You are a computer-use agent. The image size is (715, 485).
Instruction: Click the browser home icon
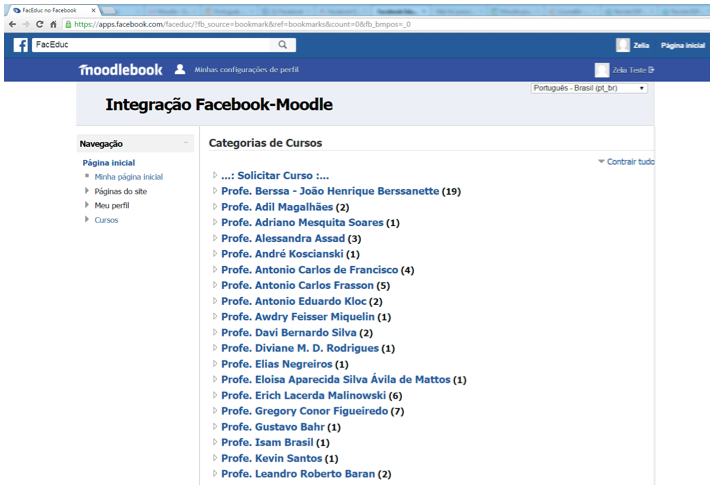[53, 24]
